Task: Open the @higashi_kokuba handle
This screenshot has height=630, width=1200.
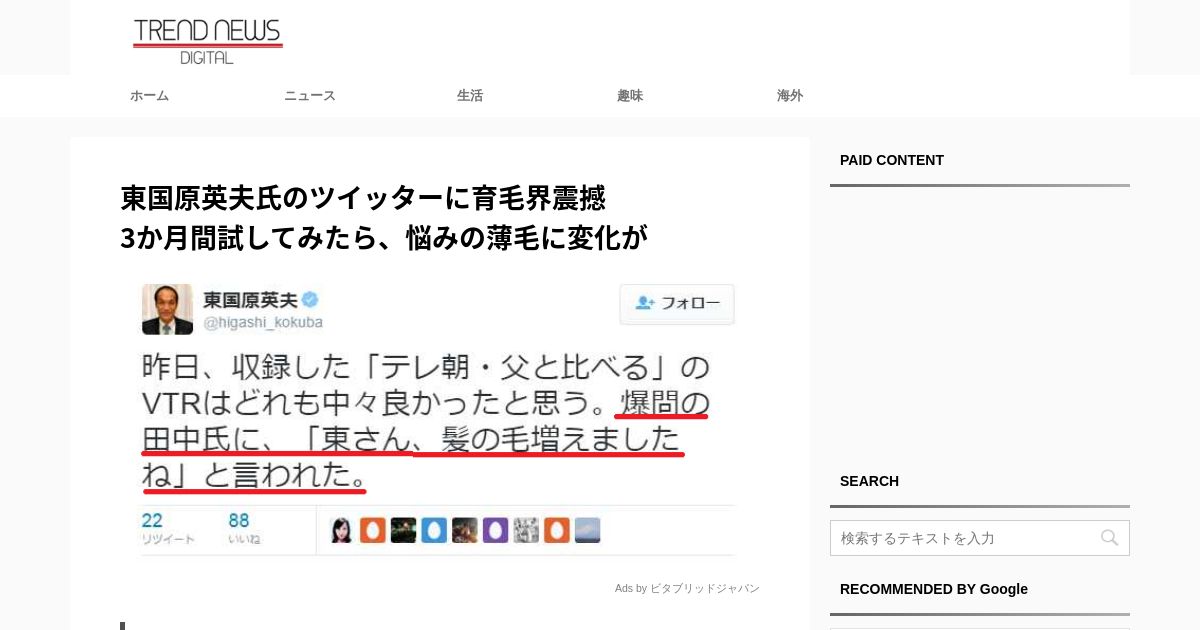Action: 263,323
